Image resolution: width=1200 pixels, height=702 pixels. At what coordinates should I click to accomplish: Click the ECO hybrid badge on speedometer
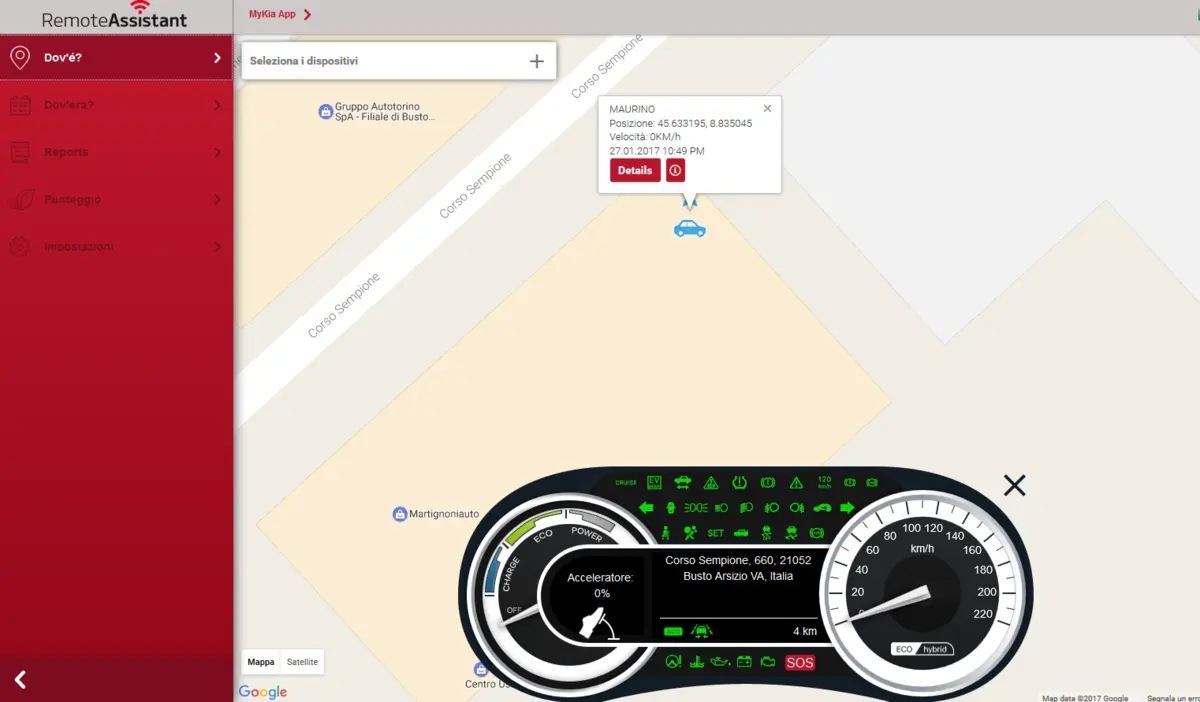pyautogui.click(x=923, y=649)
